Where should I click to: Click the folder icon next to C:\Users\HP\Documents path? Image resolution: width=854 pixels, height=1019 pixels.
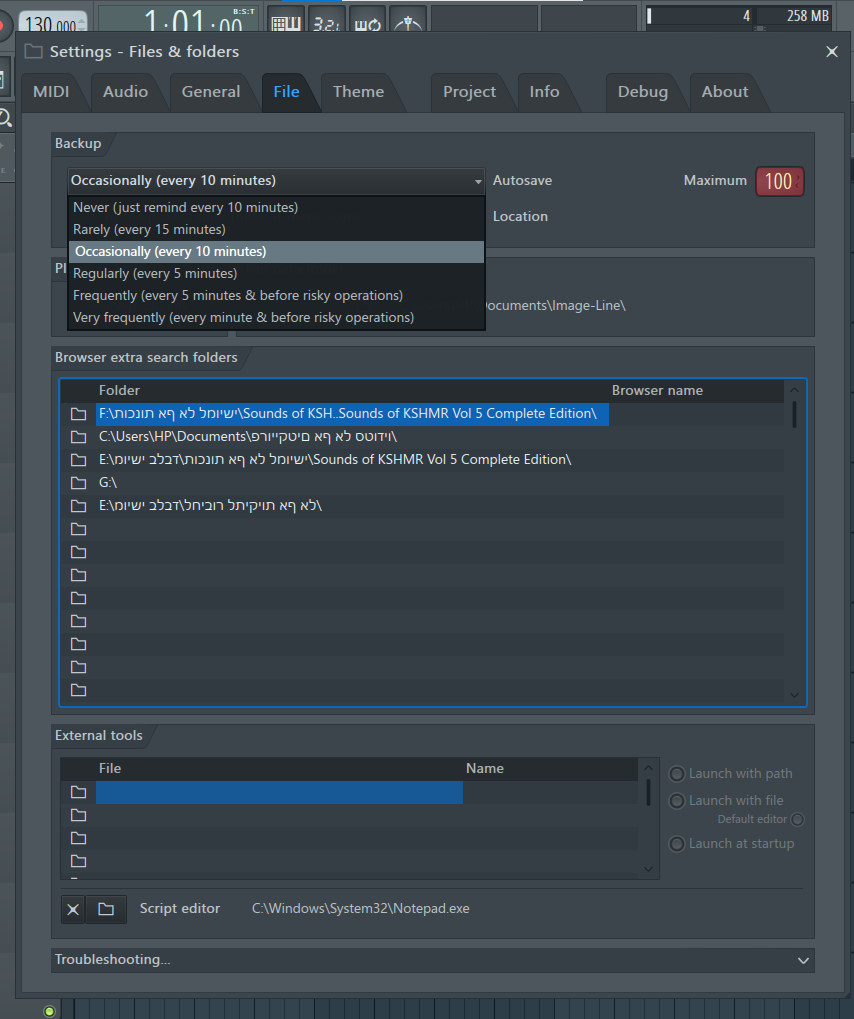click(78, 437)
